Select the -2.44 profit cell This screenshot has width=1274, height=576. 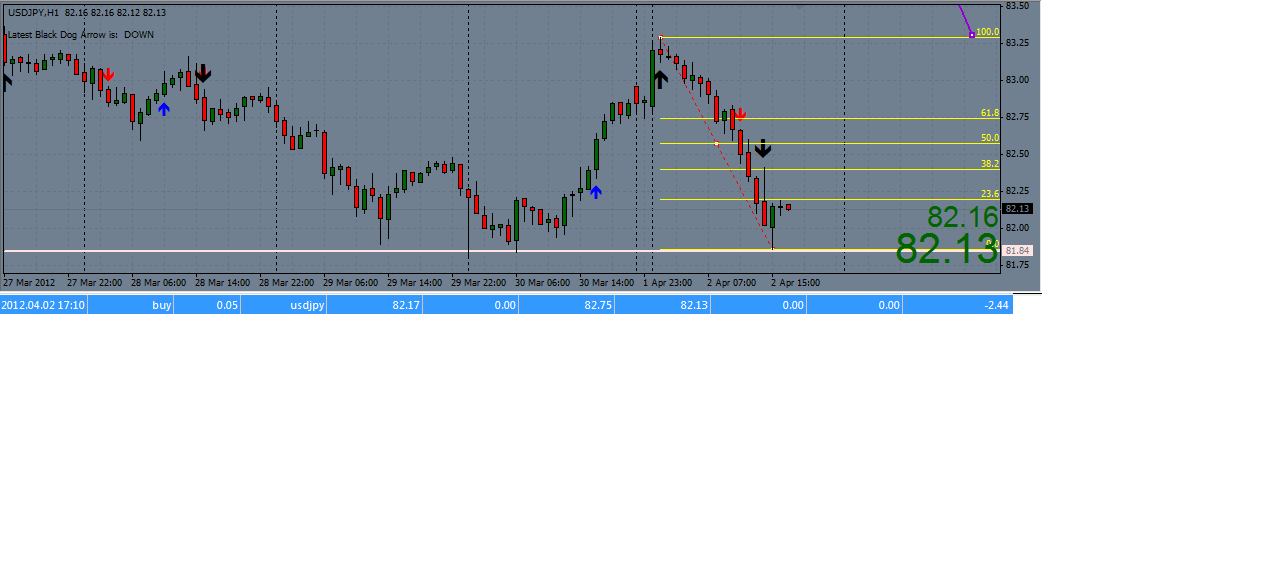click(958, 305)
